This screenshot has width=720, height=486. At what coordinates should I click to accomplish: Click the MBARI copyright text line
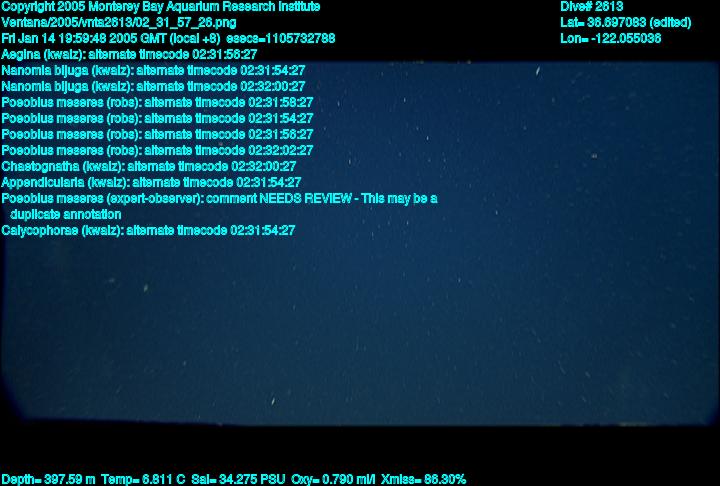161,7
